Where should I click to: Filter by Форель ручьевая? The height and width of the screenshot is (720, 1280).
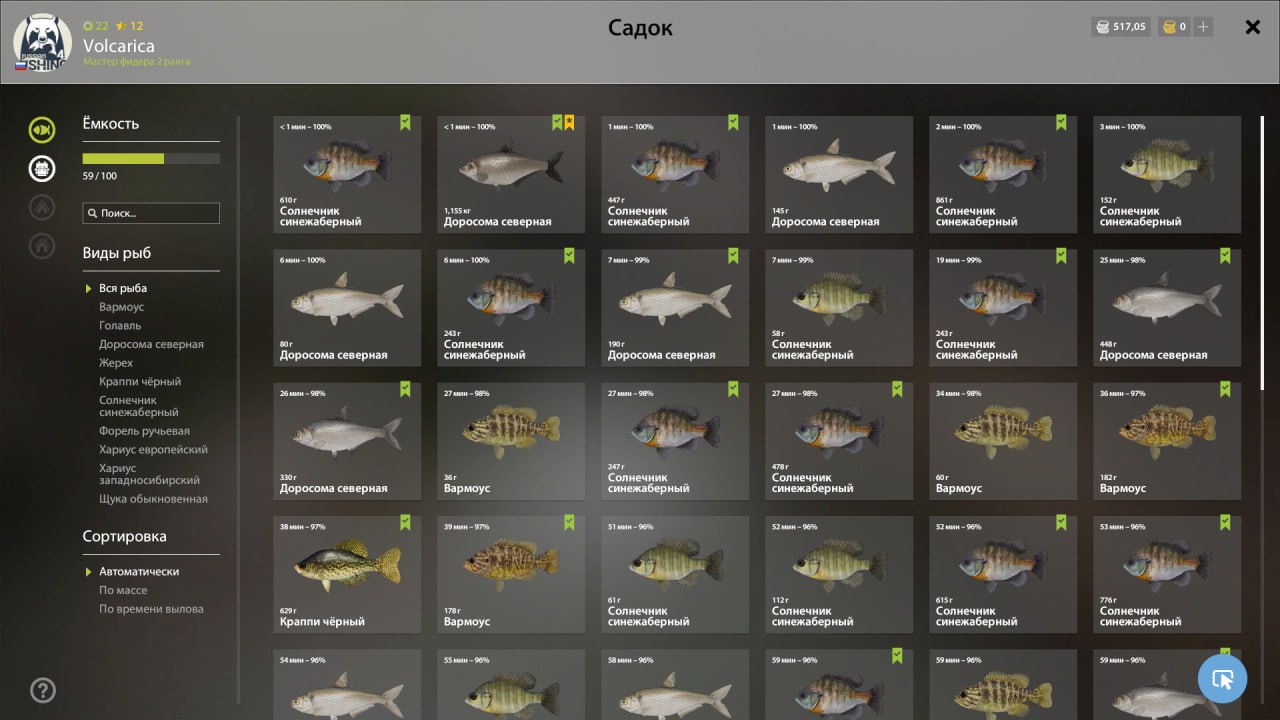[144, 431]
